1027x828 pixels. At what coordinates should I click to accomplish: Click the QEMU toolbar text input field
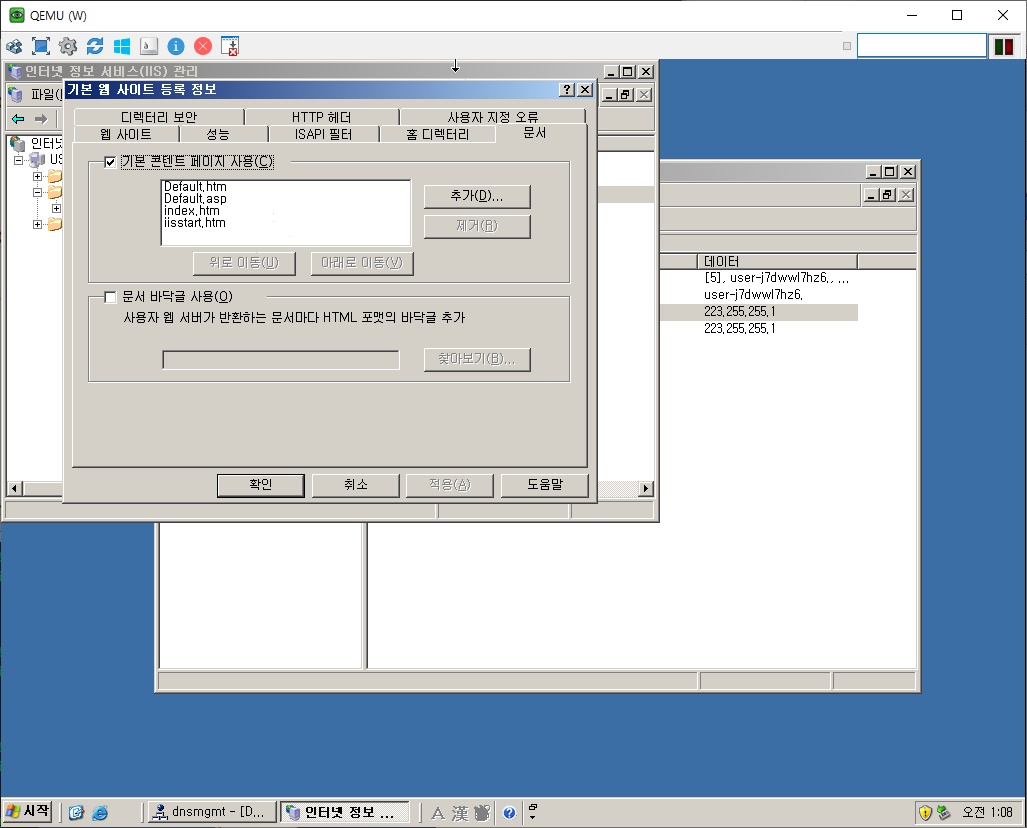click(922, 46)
